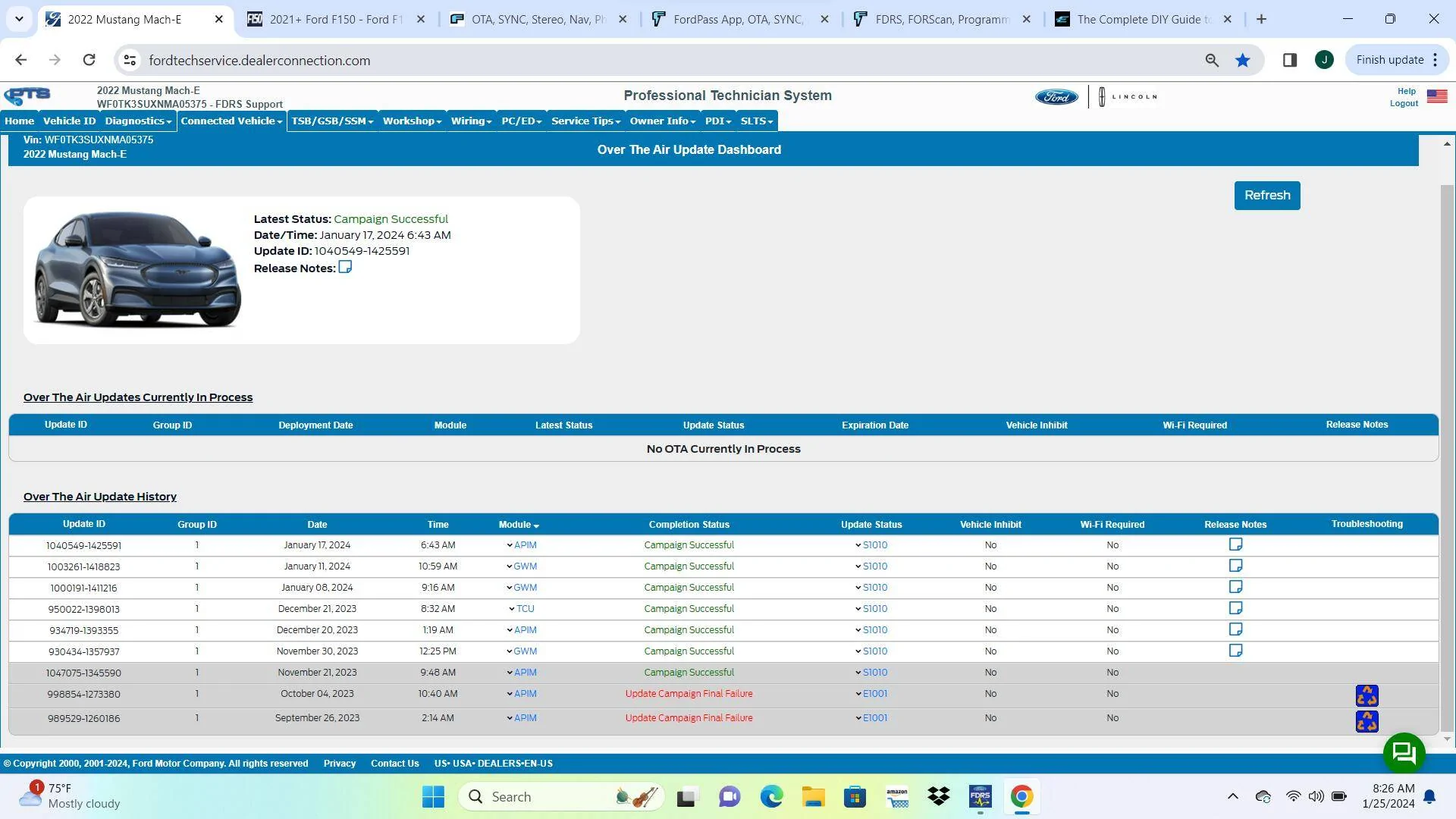The image size is (1456, 819).
Task: Click the page vertical scrollbar
Action: 1447,440
